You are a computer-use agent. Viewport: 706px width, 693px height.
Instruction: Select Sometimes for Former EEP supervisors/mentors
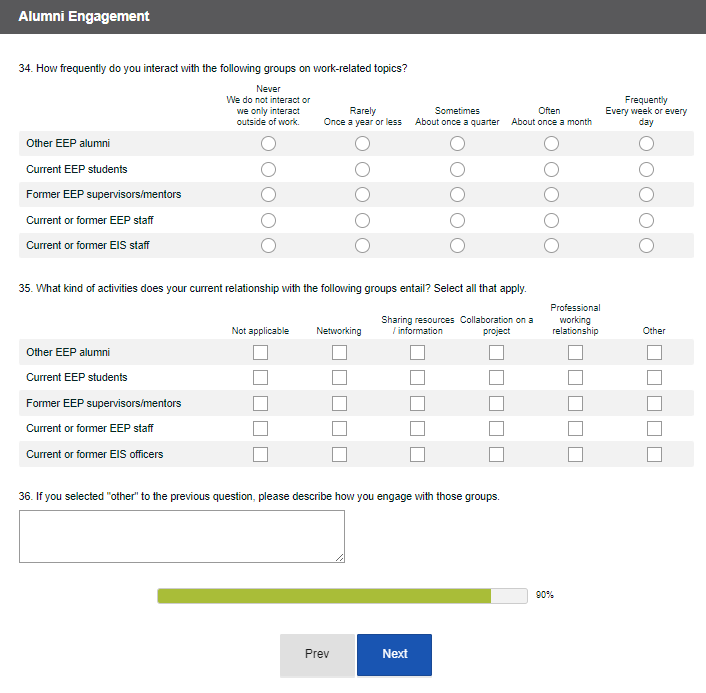tap(457, 195)
